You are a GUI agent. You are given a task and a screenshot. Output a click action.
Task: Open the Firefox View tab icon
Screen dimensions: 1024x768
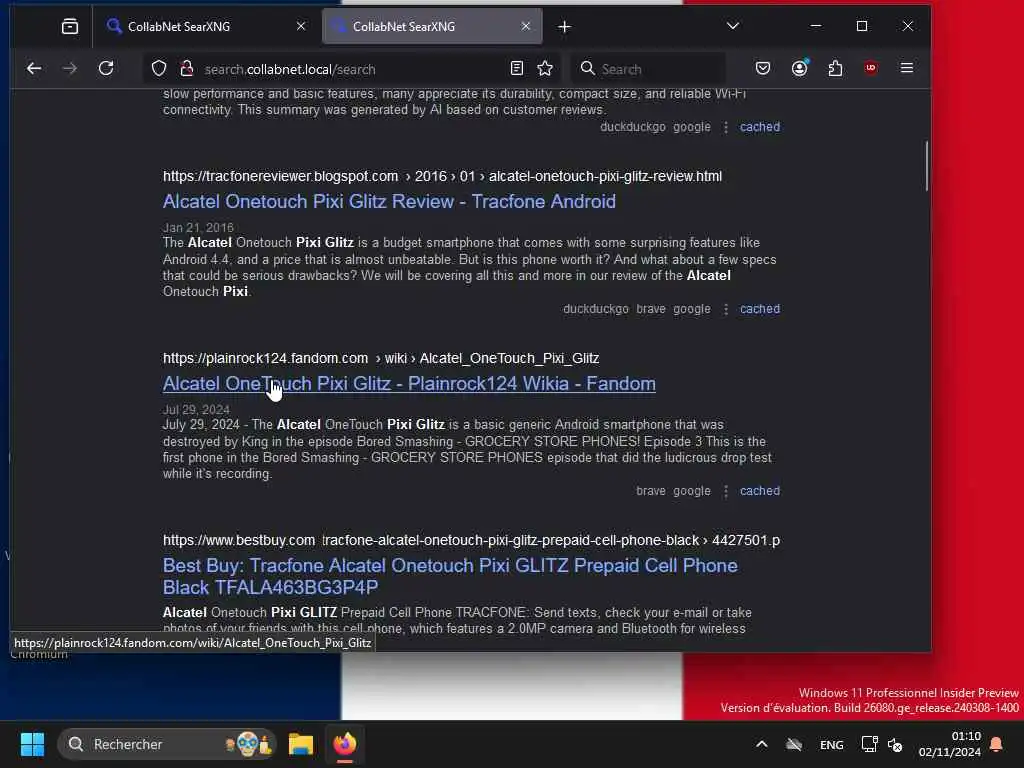coord(69,26)
